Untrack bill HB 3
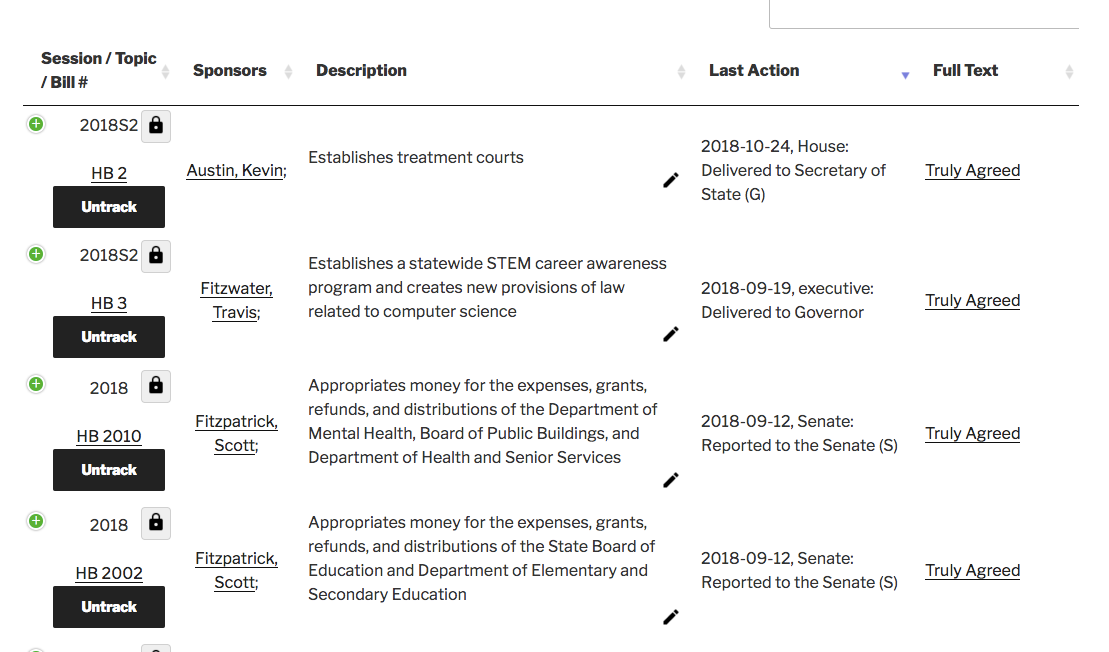Screen dimensions: 1109x652 pyautogui.click(x=109, y=337)
